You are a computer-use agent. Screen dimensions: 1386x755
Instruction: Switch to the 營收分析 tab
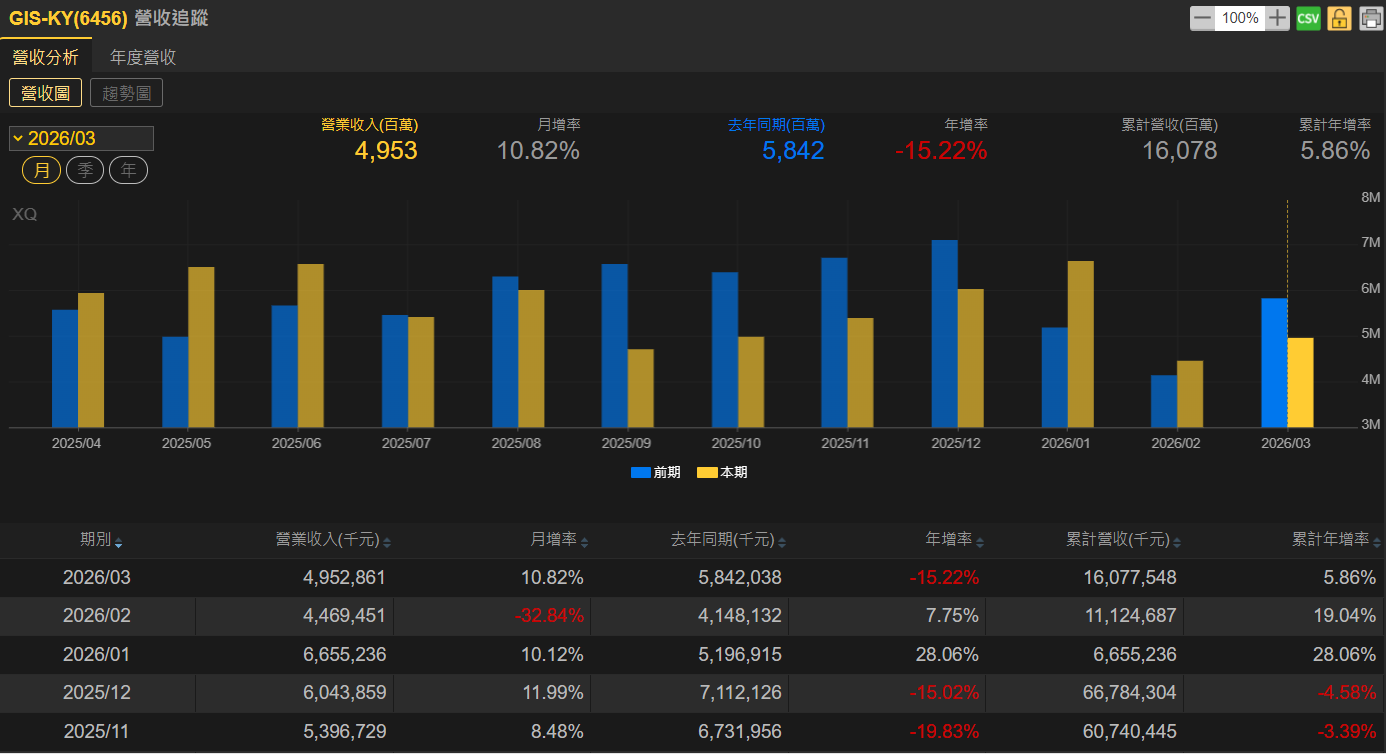[45, 57]
